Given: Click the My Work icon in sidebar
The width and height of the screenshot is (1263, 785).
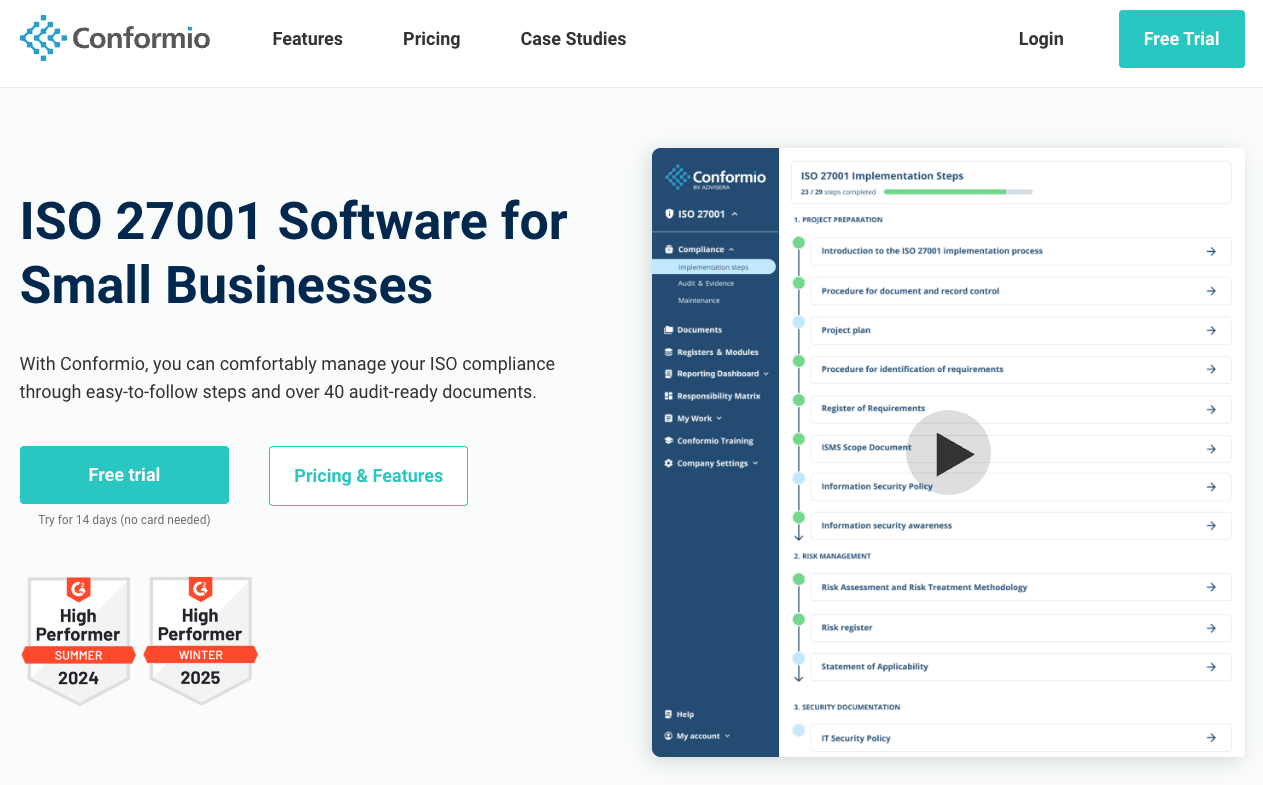Looking at the screenshot, I should point(669,419).
